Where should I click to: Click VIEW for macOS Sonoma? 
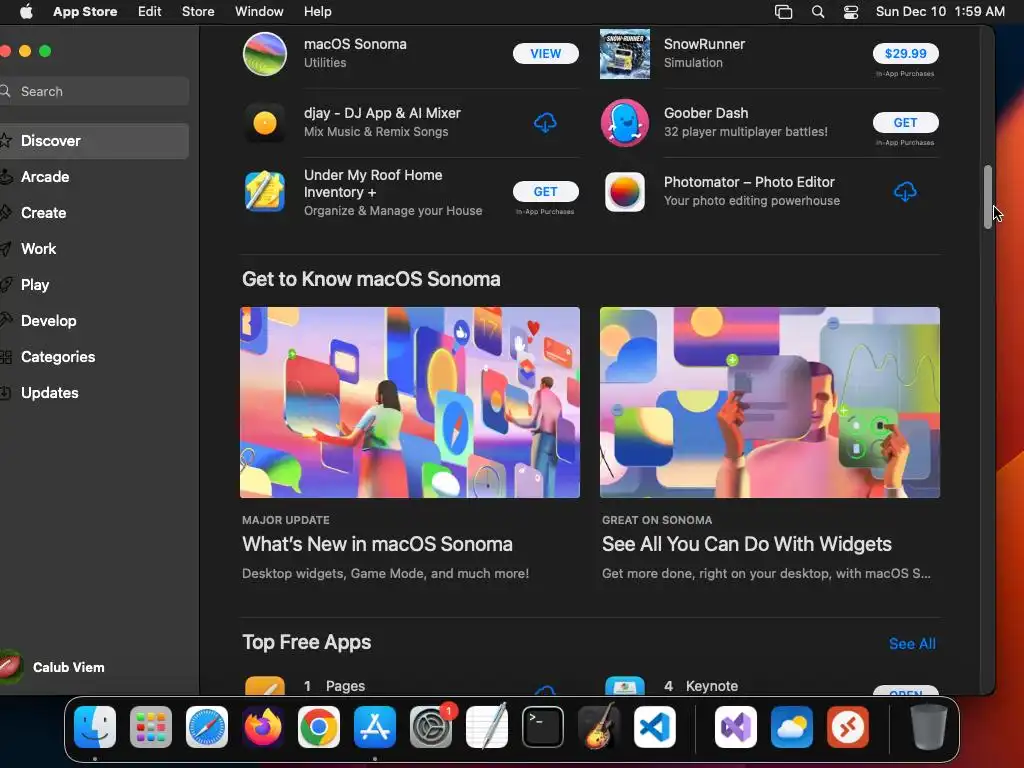click(545, 54)
